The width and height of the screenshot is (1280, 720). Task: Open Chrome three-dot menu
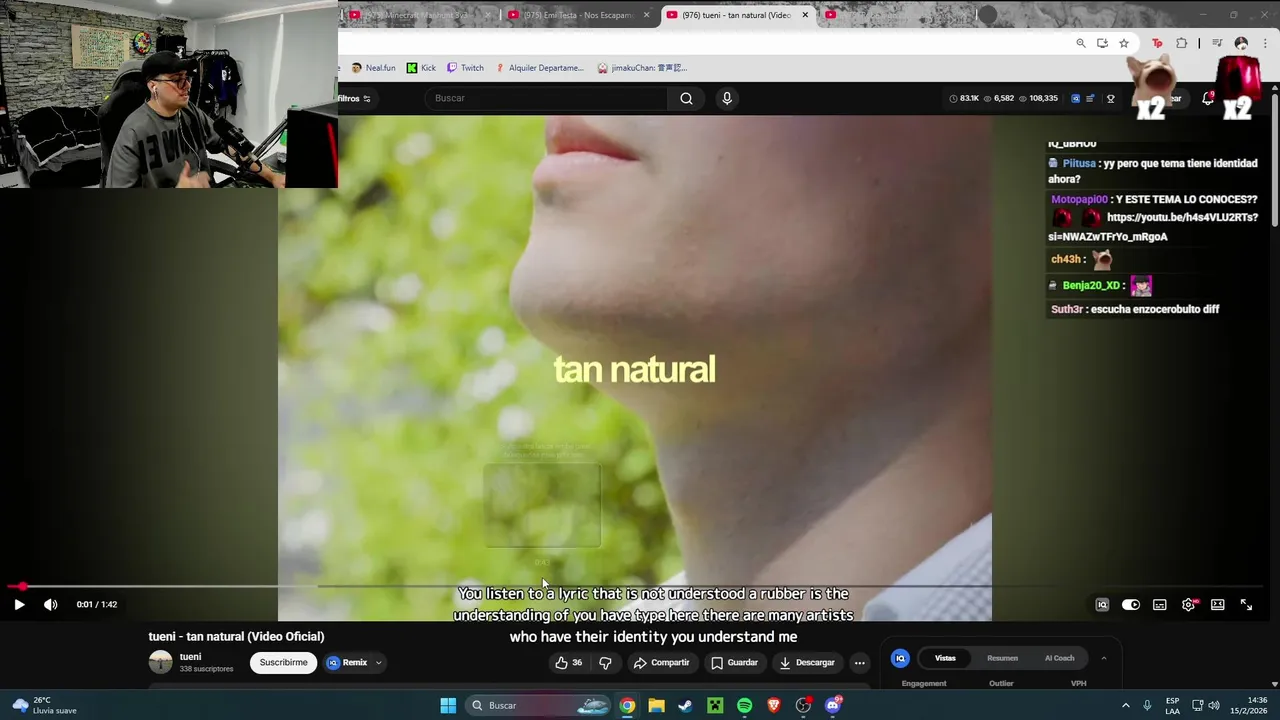tap(1265, 43)
